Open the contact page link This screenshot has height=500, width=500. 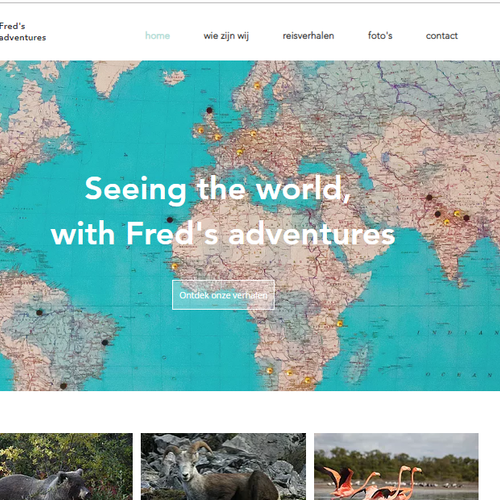[442, 36]
